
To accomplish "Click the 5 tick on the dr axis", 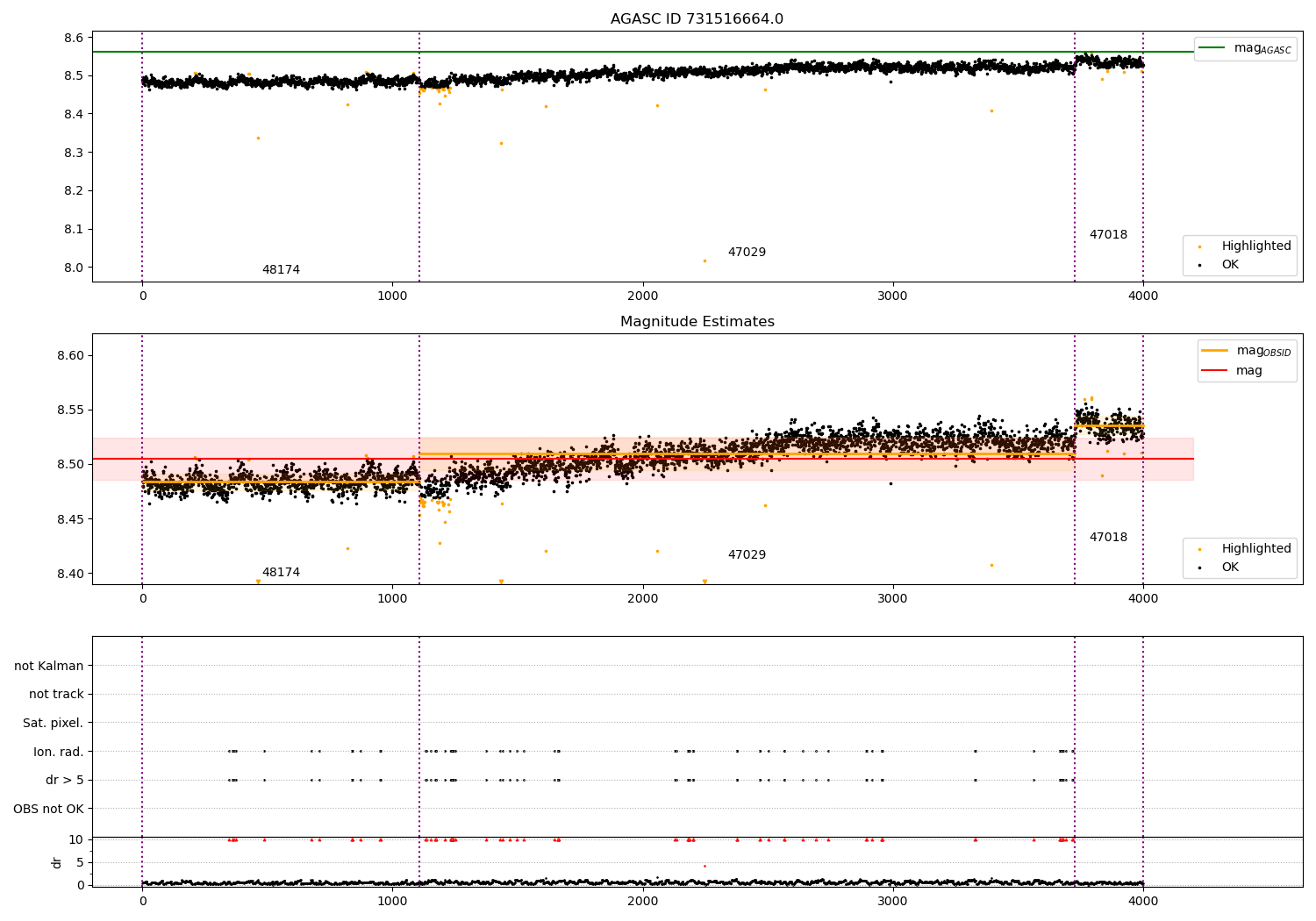I will tap(80, 862).
